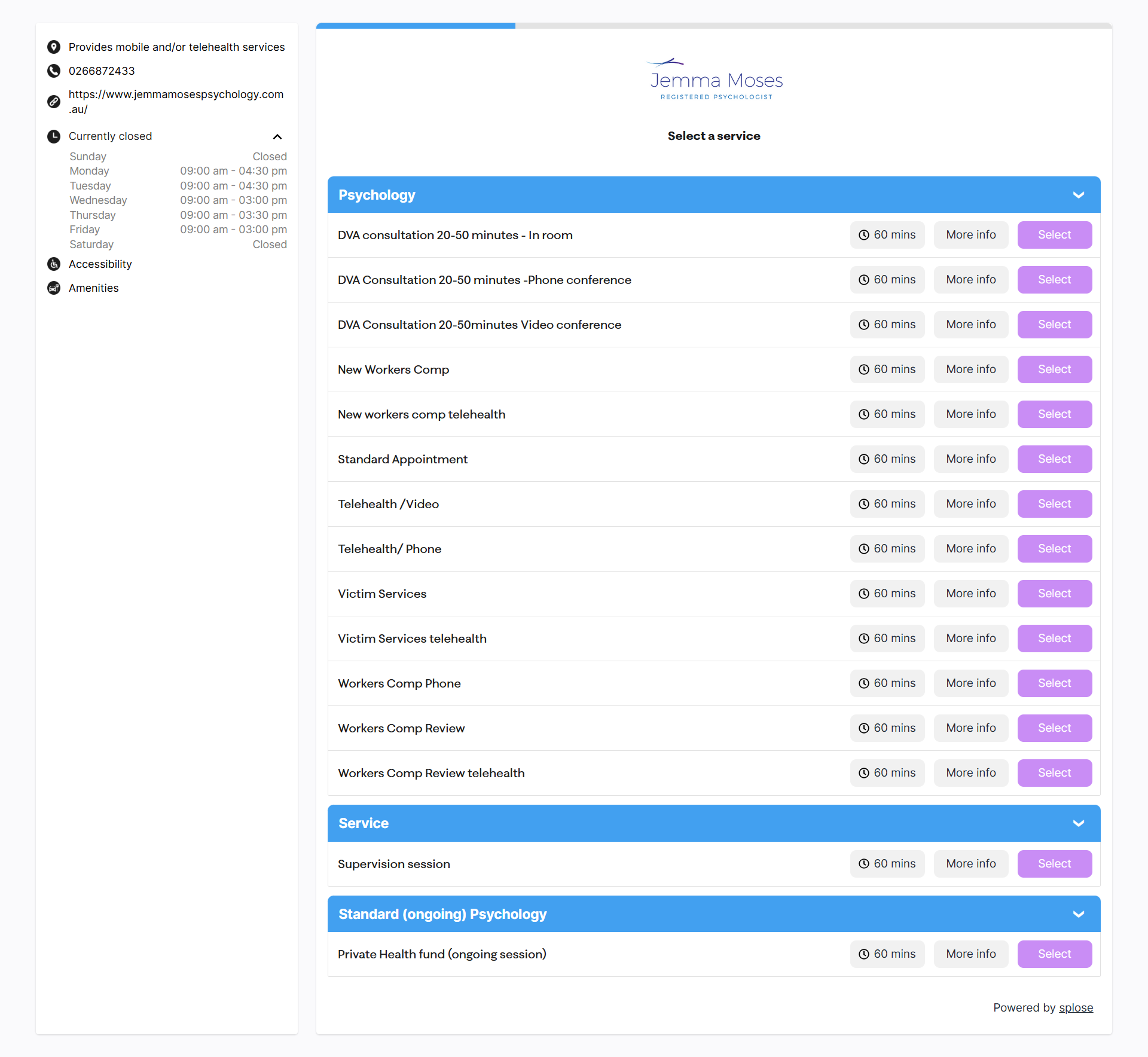
Task: Click the location pin icon
Action: click(x=54, y=47)
